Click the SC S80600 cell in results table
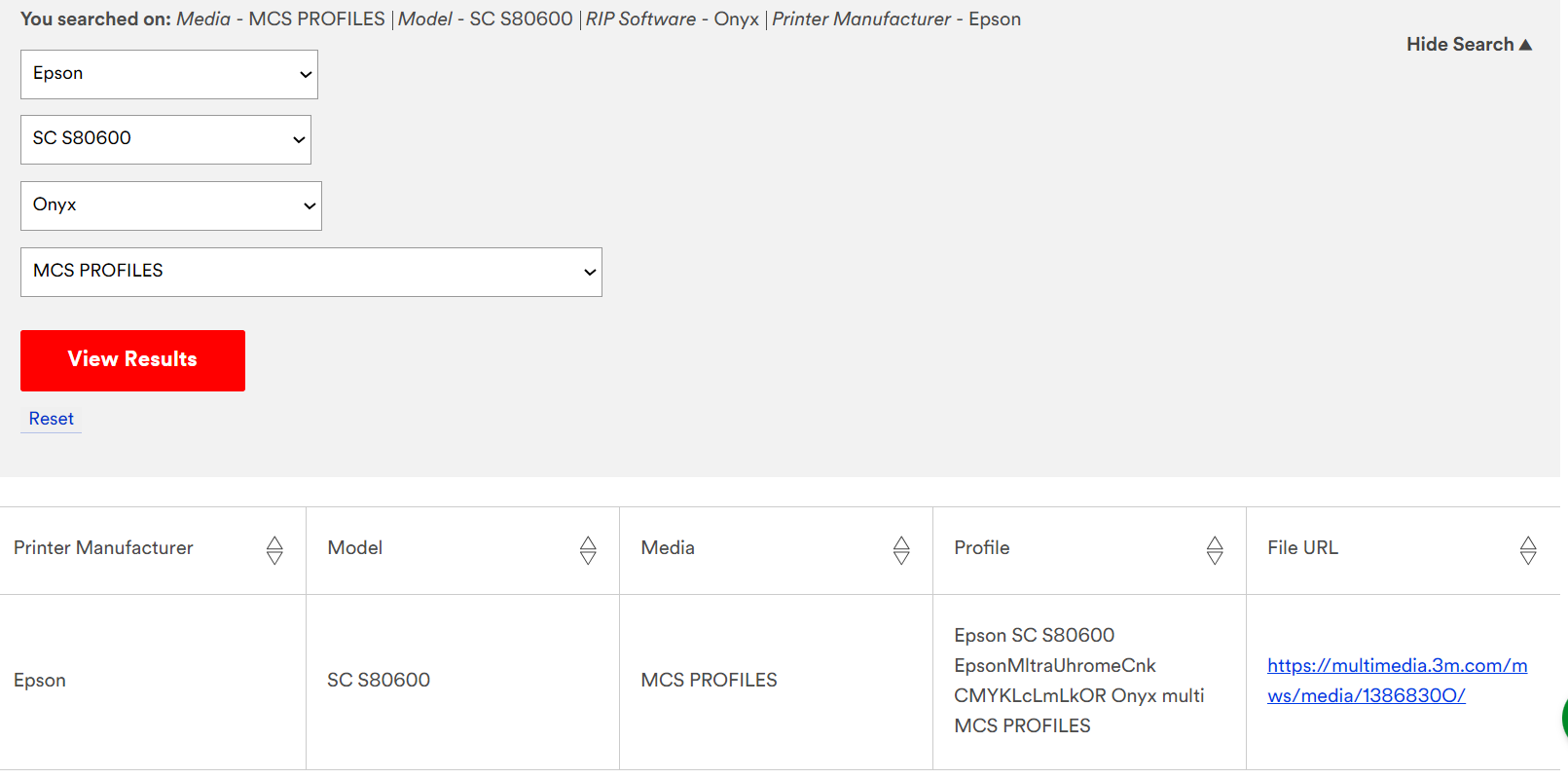Screen dimensions: 1568x779 point(379,681)
